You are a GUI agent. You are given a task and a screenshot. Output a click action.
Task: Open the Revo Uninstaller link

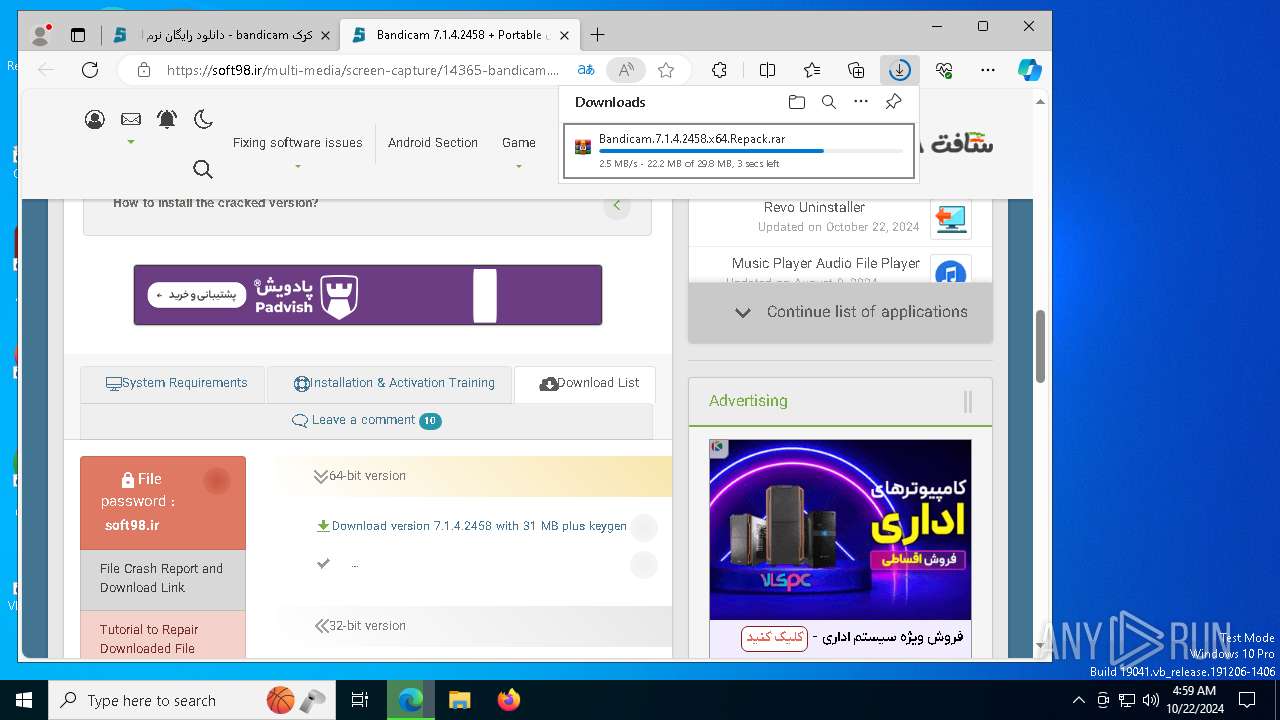point(814,208)
